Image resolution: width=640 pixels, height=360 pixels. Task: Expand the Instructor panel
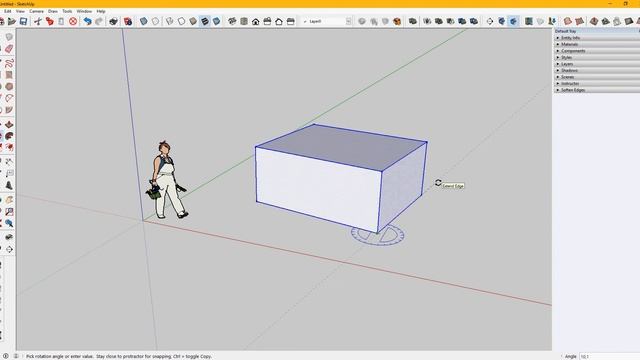pyautogui.click(x=597, y=83)
